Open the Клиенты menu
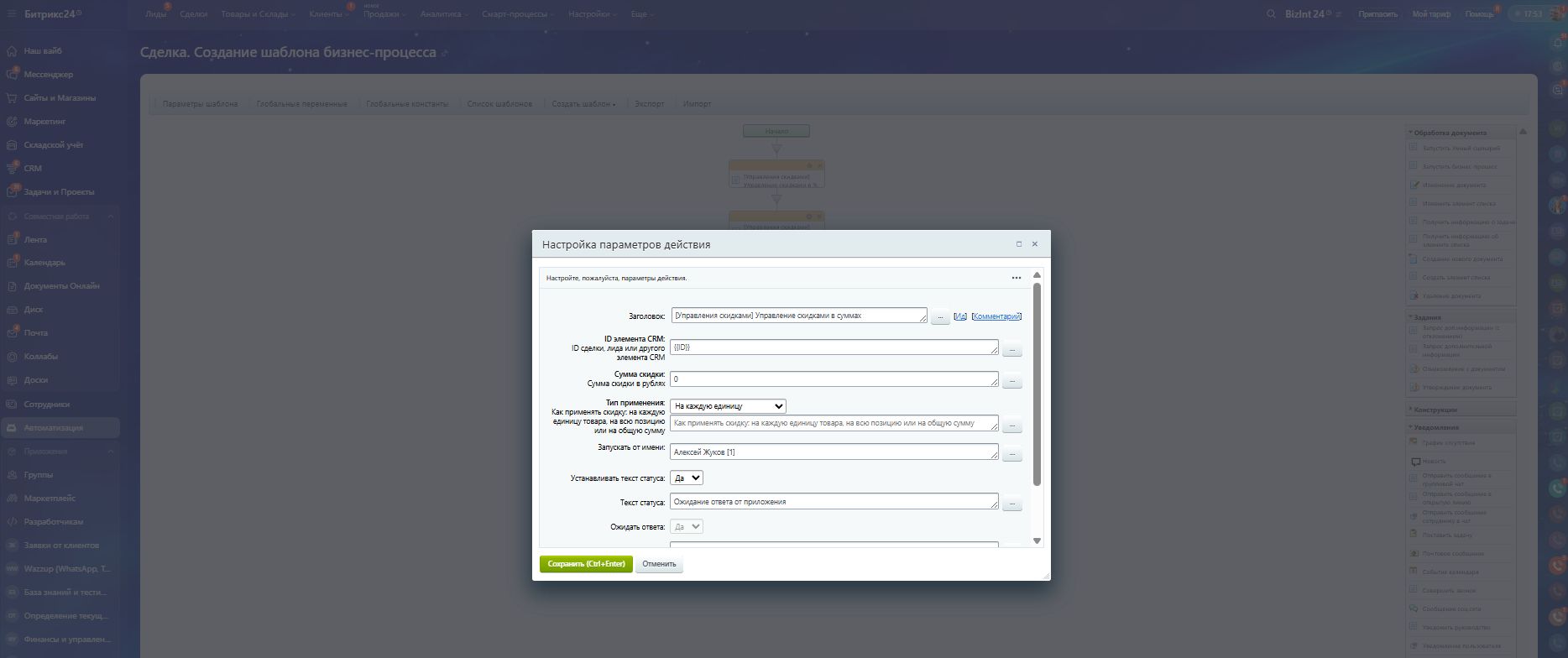 click(x=328, y=14)
